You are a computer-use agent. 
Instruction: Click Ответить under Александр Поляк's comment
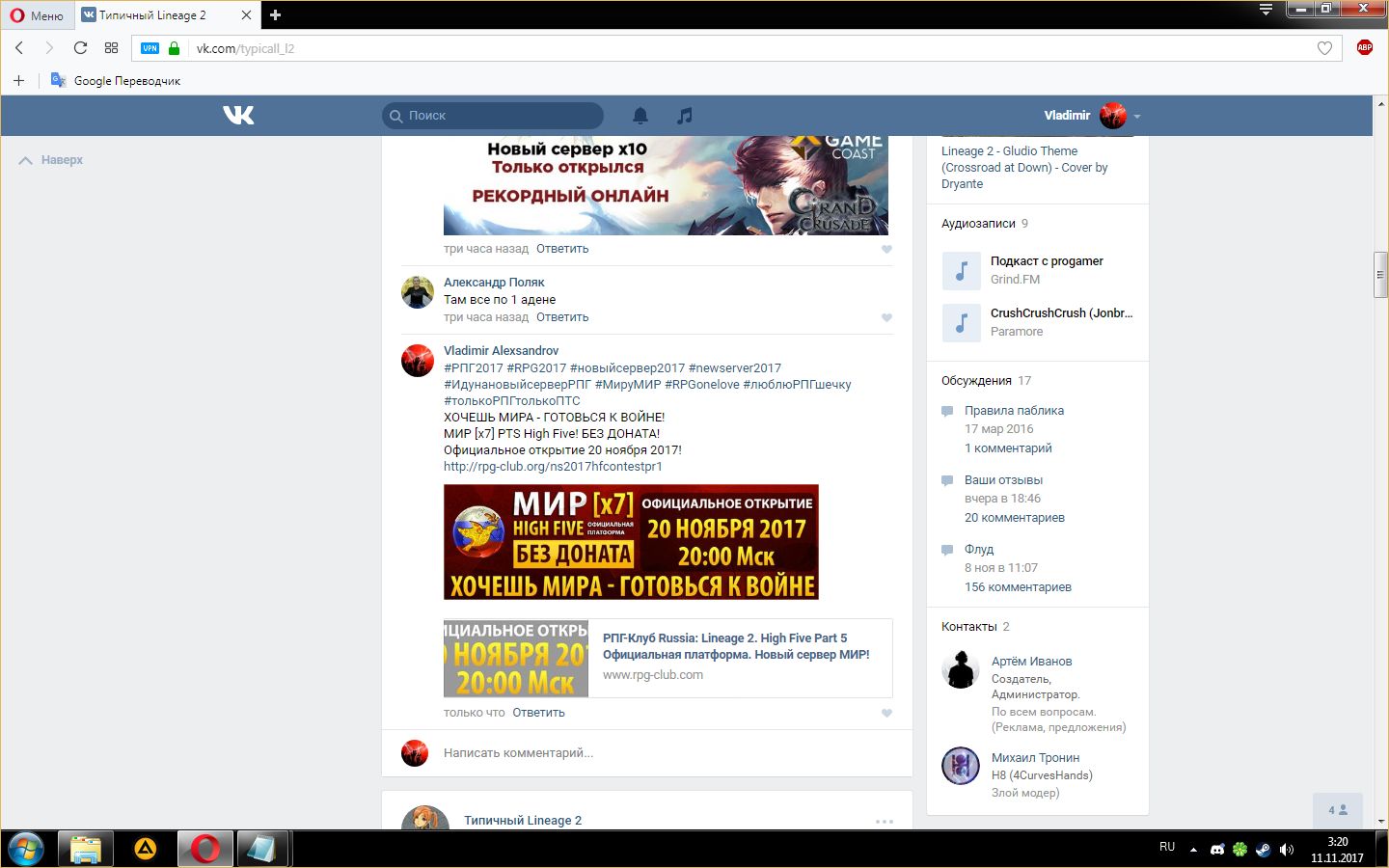pyautogui.click(x=562, y=317)
